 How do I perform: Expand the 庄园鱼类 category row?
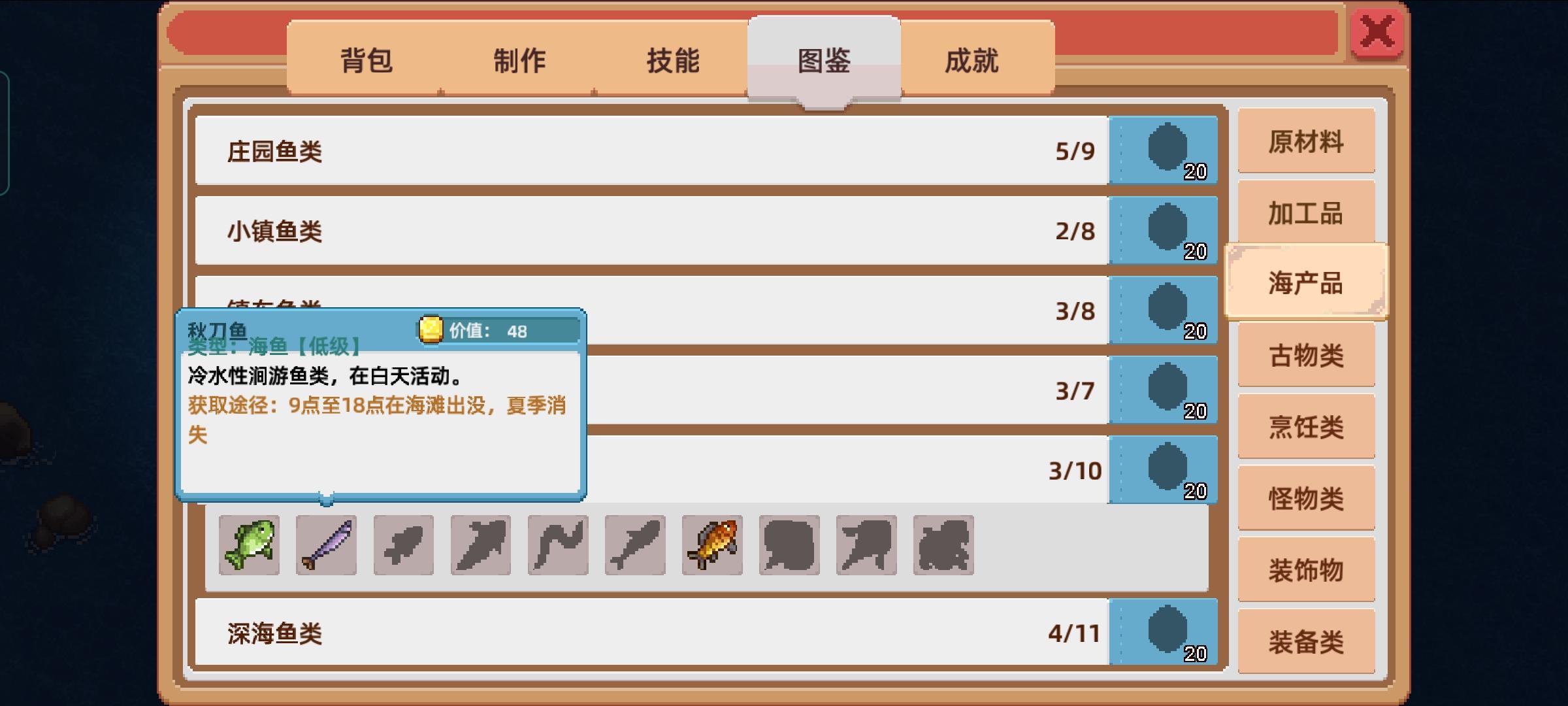coord(652,150)
